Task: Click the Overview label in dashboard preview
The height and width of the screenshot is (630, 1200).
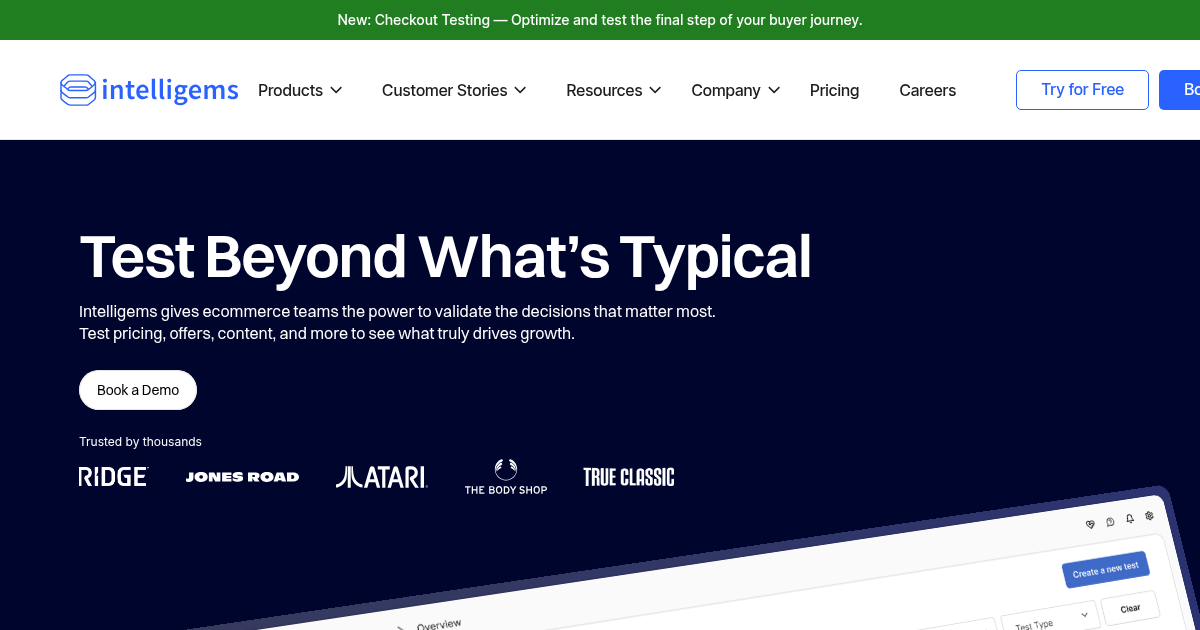Action: tap(439, 624)
